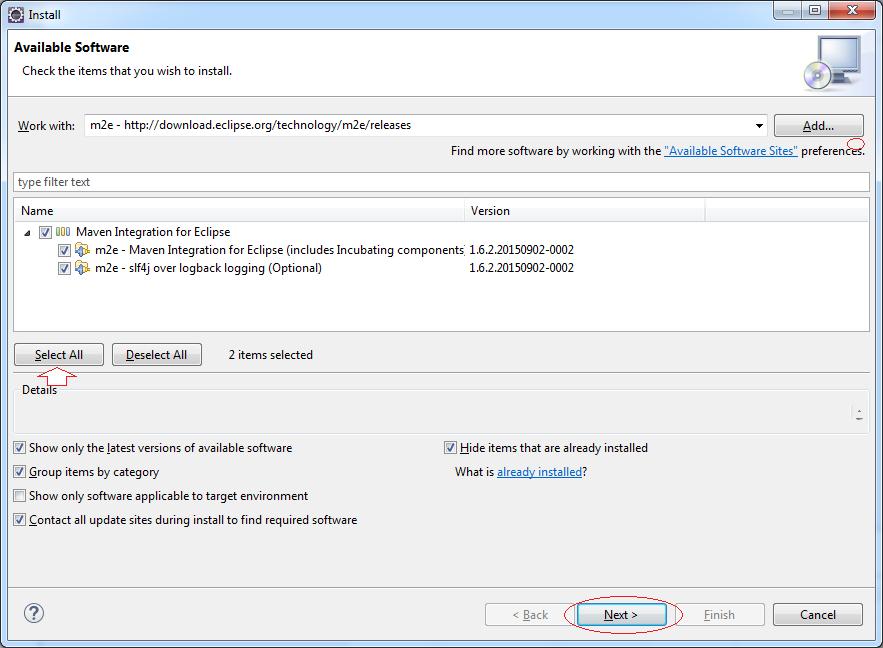Focus the type filter text field

[441, 182]
